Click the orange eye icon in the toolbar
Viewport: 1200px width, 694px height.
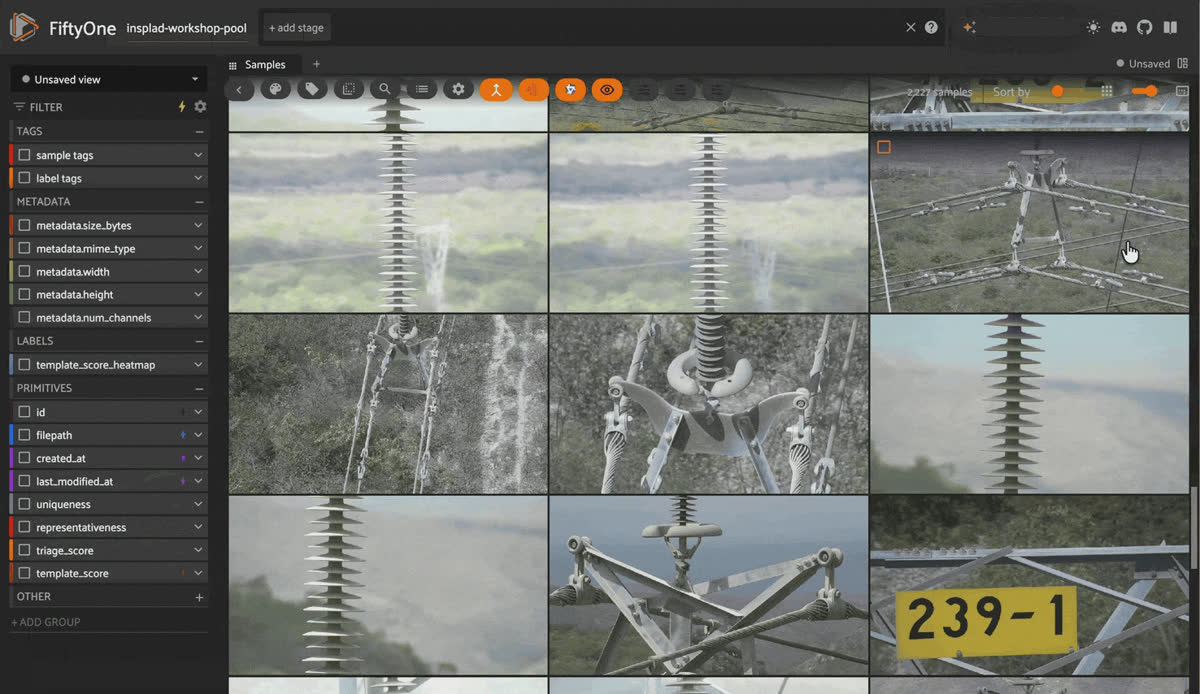pos(606,89)
